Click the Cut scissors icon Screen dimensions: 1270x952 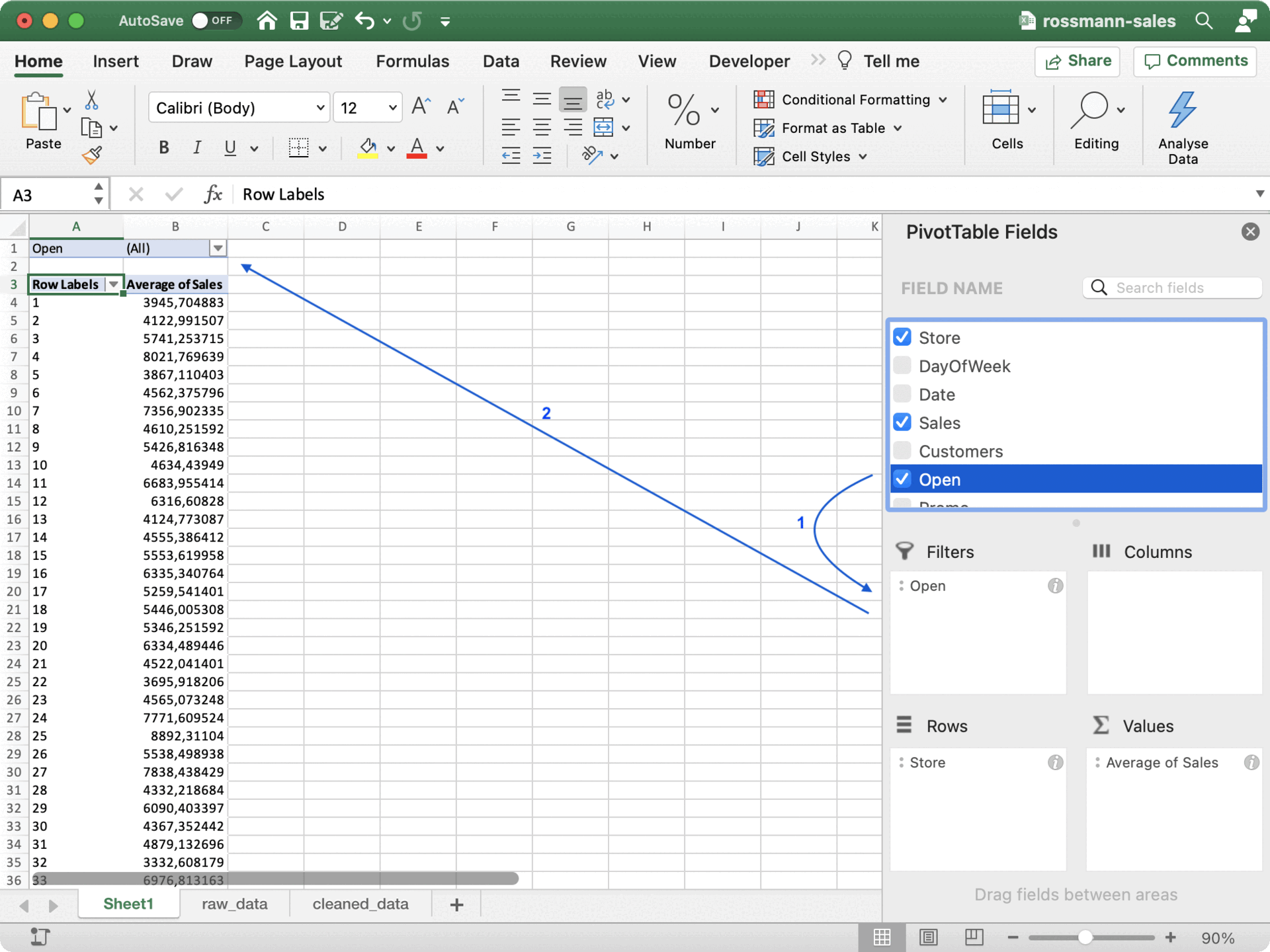coord(91,100)
